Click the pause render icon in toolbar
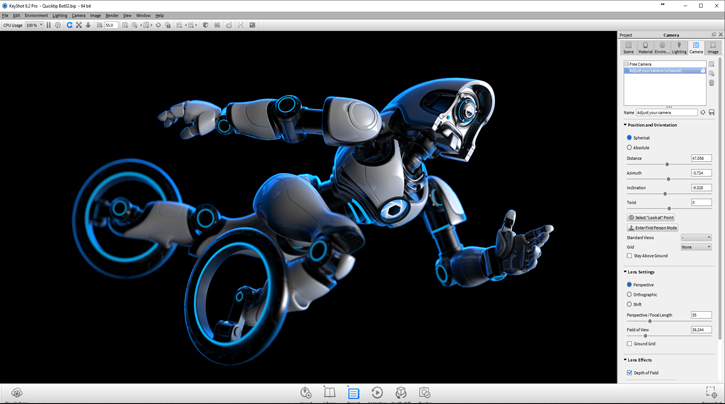The height and width of the screenshot is (404, 725). coord(49,25)
